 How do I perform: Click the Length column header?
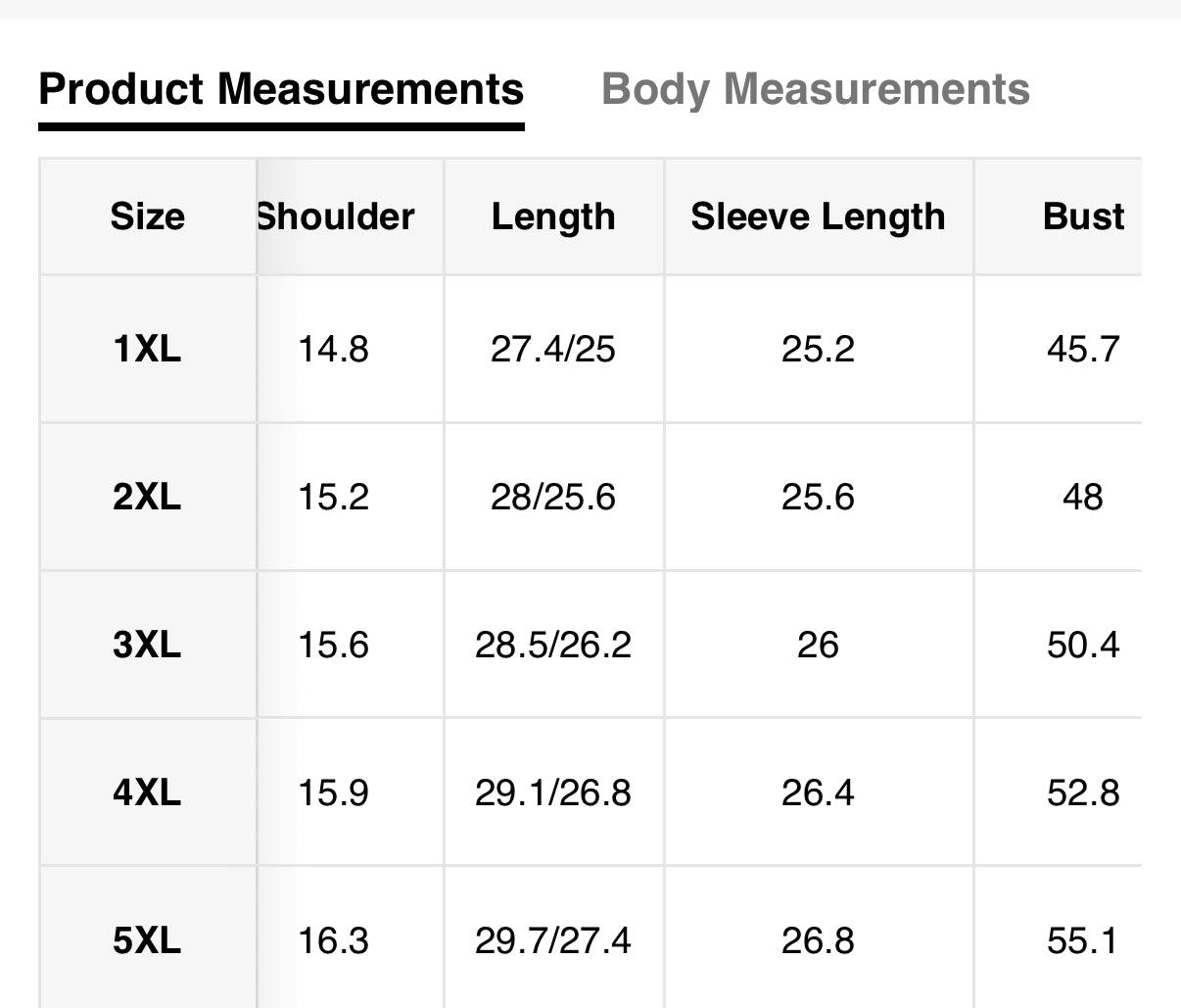click(553, 216)
